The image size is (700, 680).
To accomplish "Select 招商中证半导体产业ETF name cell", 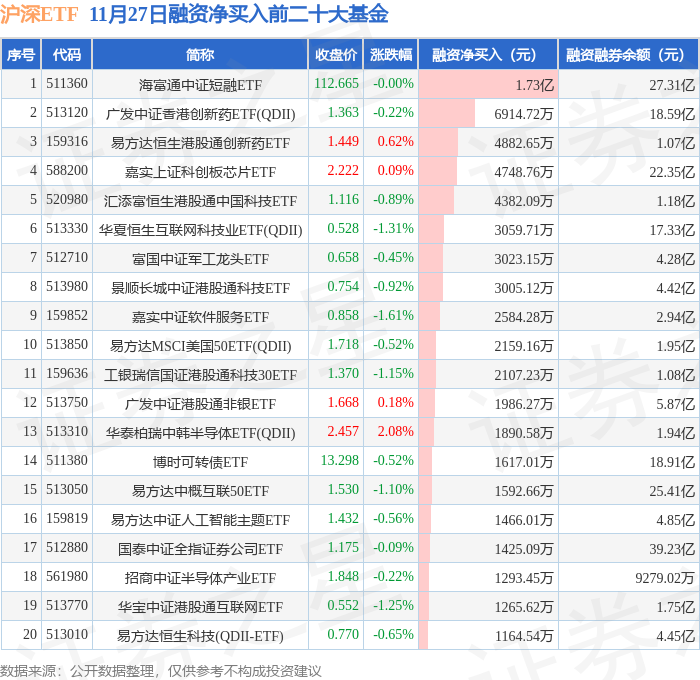I will click(200, 578).
